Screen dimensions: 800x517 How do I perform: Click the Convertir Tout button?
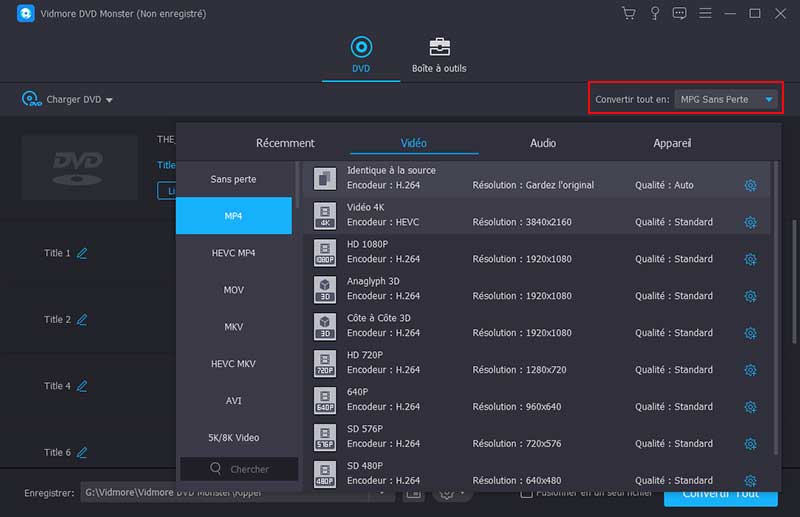pyautogui.click(x=720, y=494)
